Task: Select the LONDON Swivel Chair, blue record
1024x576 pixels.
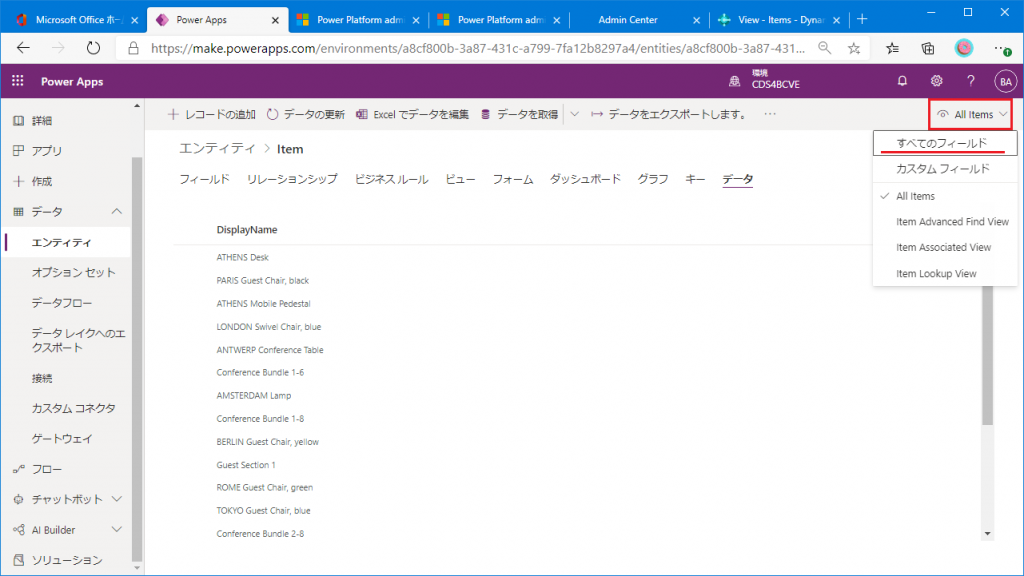Action: tap(268, 327)
